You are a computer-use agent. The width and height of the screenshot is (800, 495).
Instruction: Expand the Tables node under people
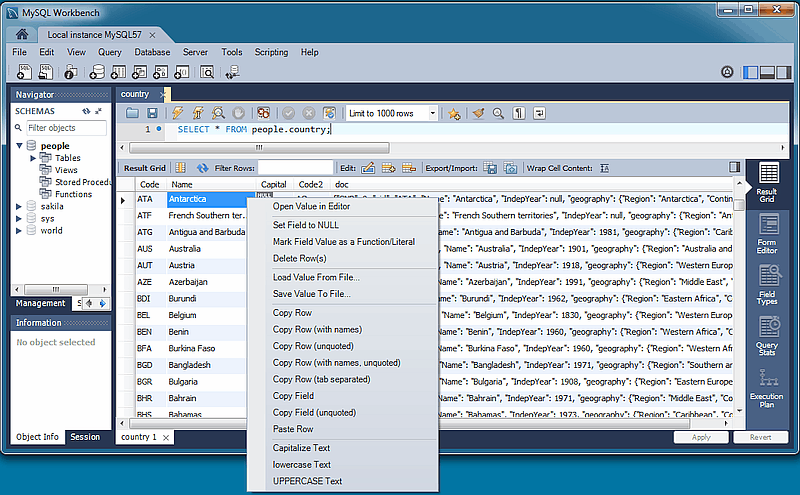coord(32,158)
